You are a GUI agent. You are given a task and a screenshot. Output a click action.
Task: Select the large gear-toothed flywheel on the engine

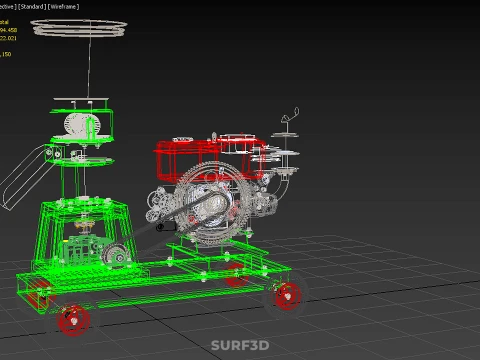point(213,203)
